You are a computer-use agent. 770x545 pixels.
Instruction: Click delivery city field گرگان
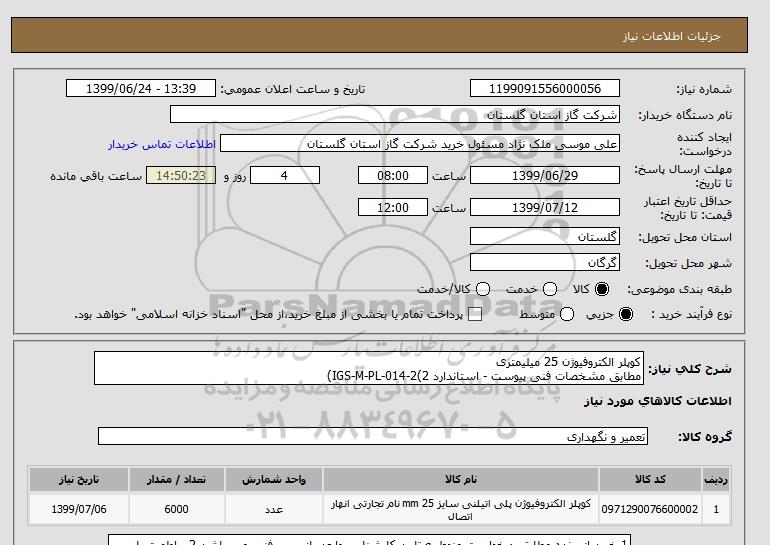click(x=545, y=263)
